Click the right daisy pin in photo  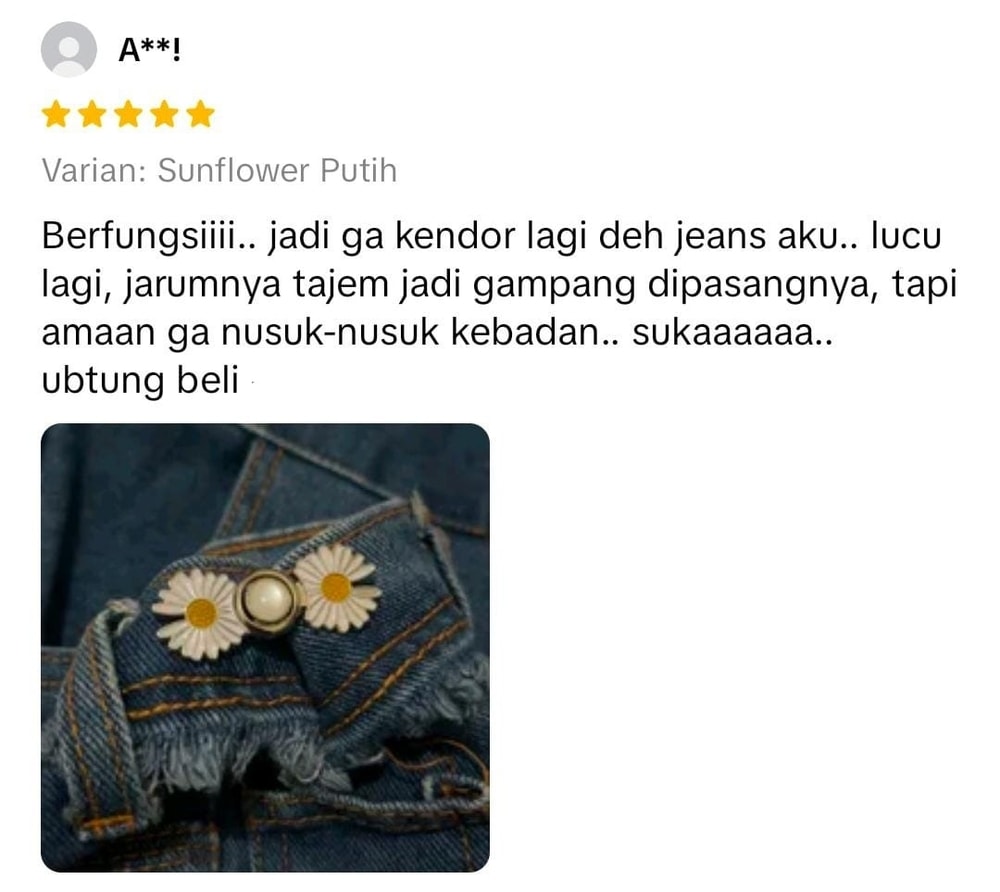pos(337,587)
